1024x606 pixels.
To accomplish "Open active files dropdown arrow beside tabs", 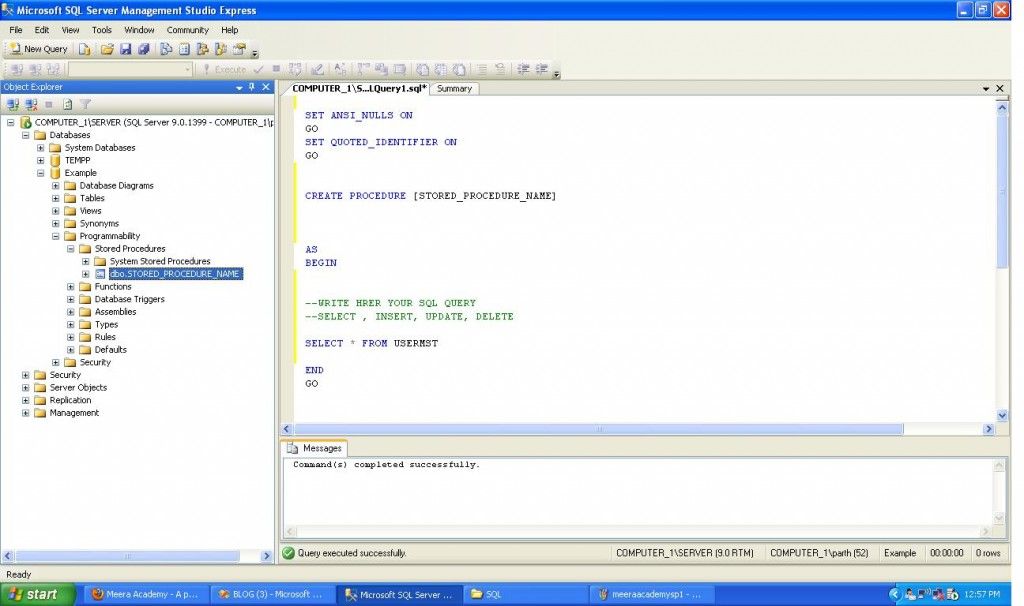I will pos(985,88).
